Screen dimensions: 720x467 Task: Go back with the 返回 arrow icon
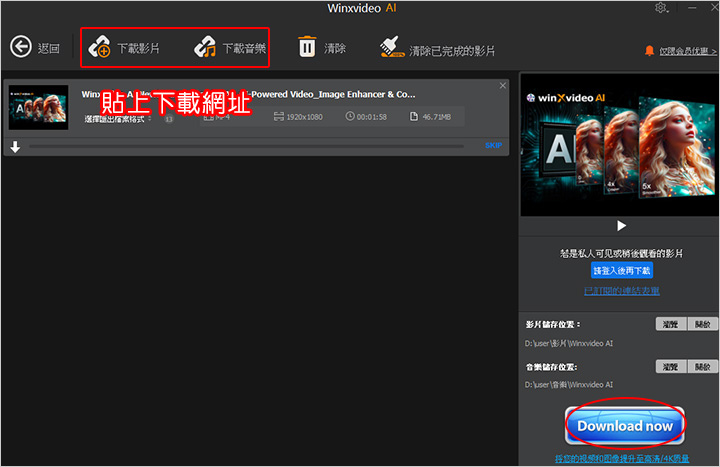[x=21, y=47]
